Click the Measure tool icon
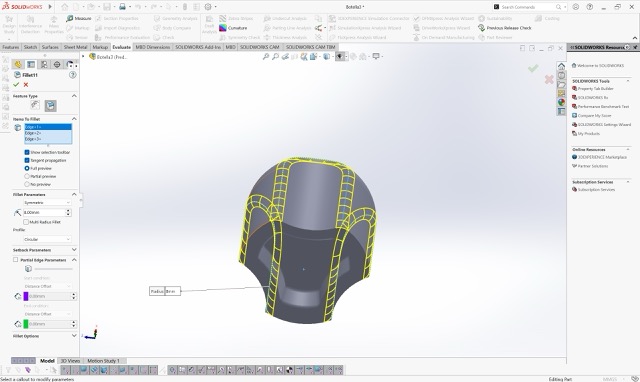 coord(70,18)
